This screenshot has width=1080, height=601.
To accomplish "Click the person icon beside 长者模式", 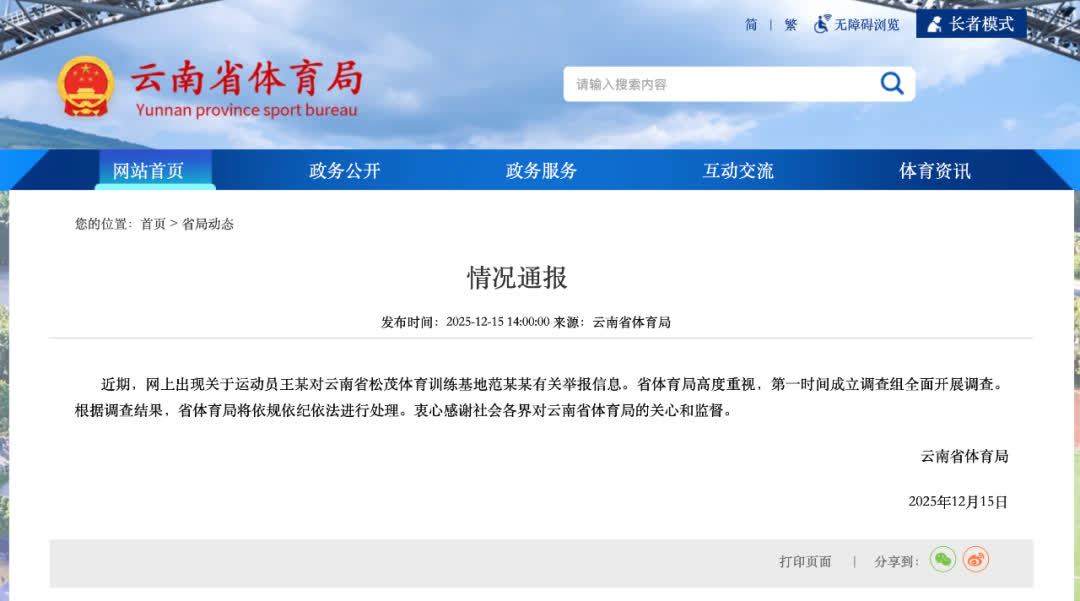I will click(x=934, y=24).
